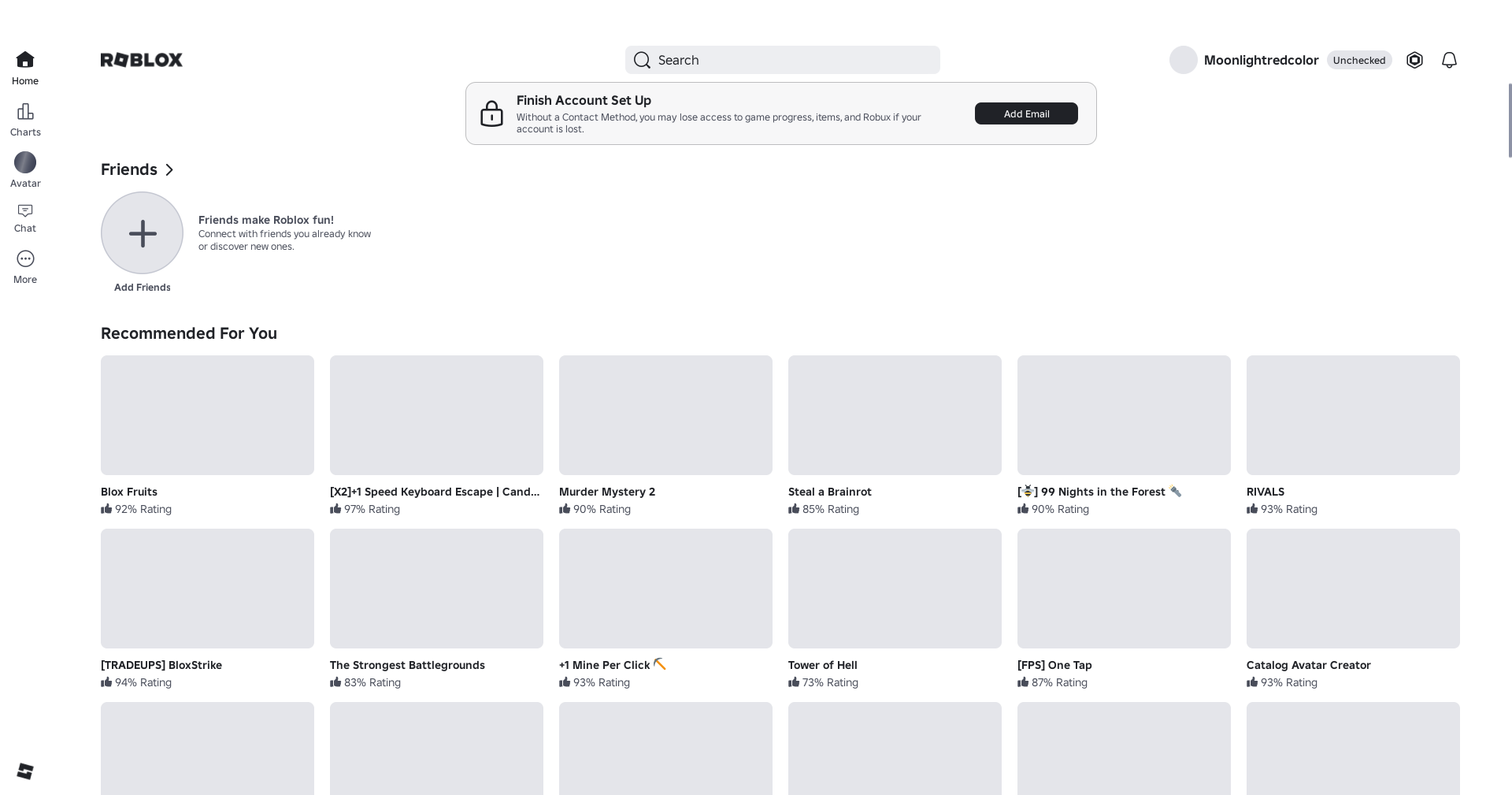Screen dimensions: 1512x795
Task: Open the Speed Keyboard Escape game thumbnail
Action: [x=436, y=415]
